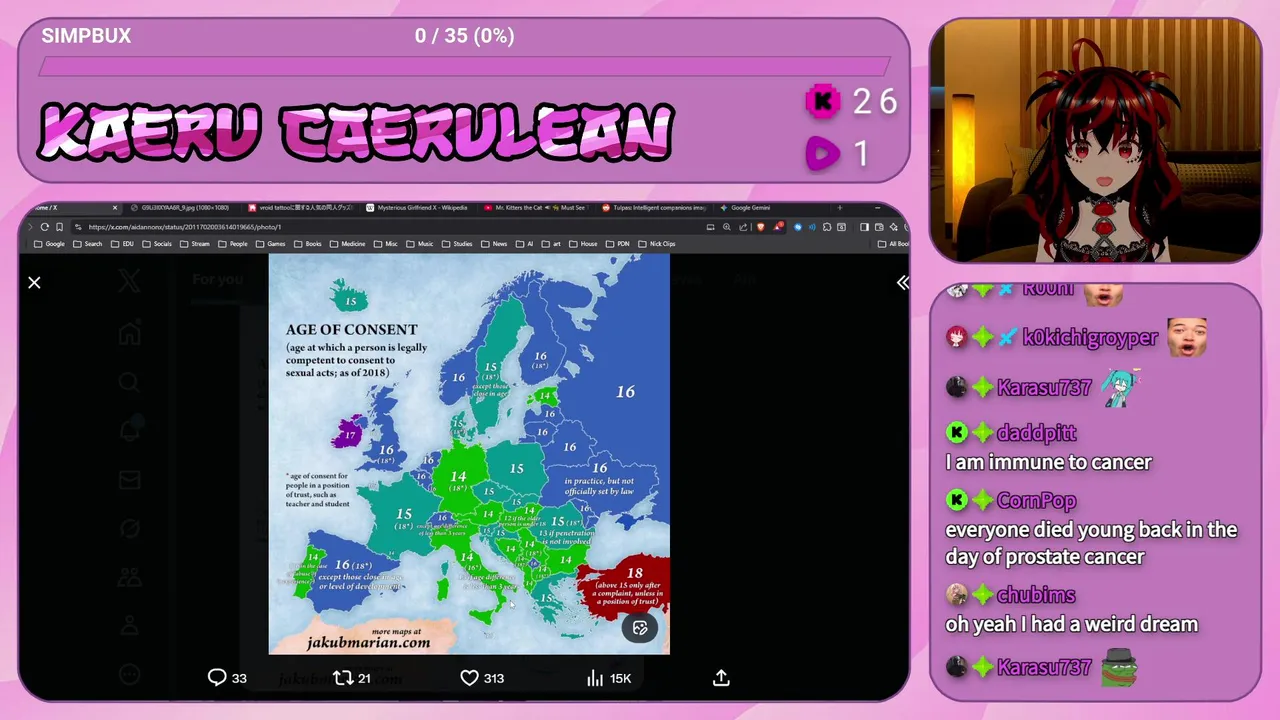Click the '0 / 35 (0%)' goal counter

(x=465, y=36)
